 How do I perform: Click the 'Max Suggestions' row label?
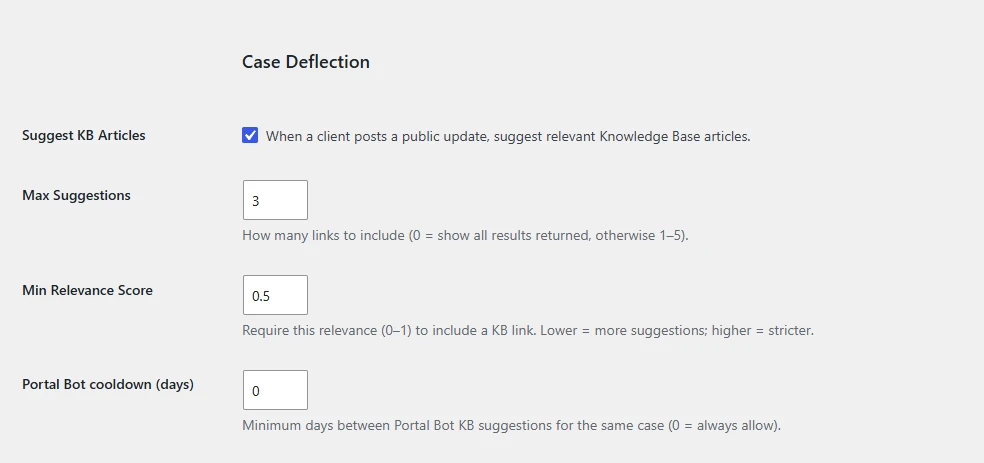[76, 195]
